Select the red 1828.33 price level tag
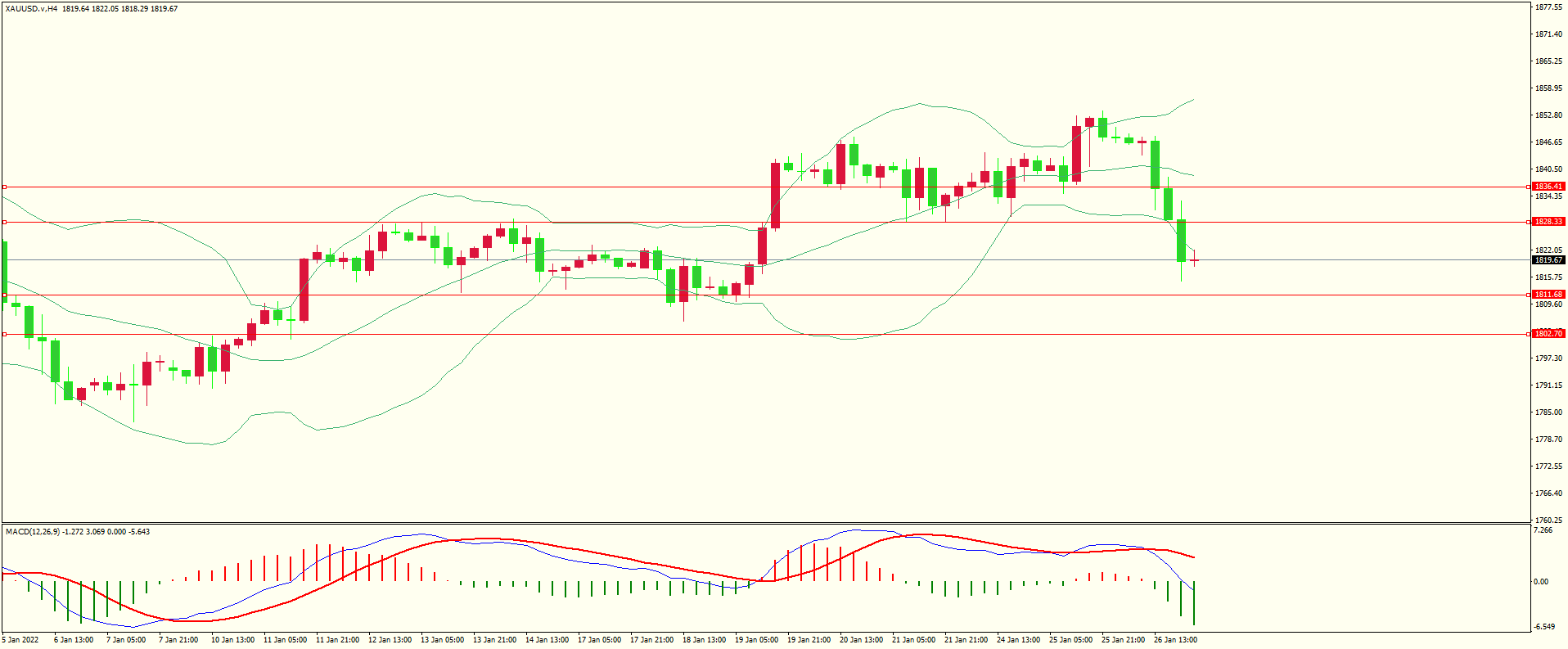This screenshot has height=649, width=1568. click(1548, 222)
